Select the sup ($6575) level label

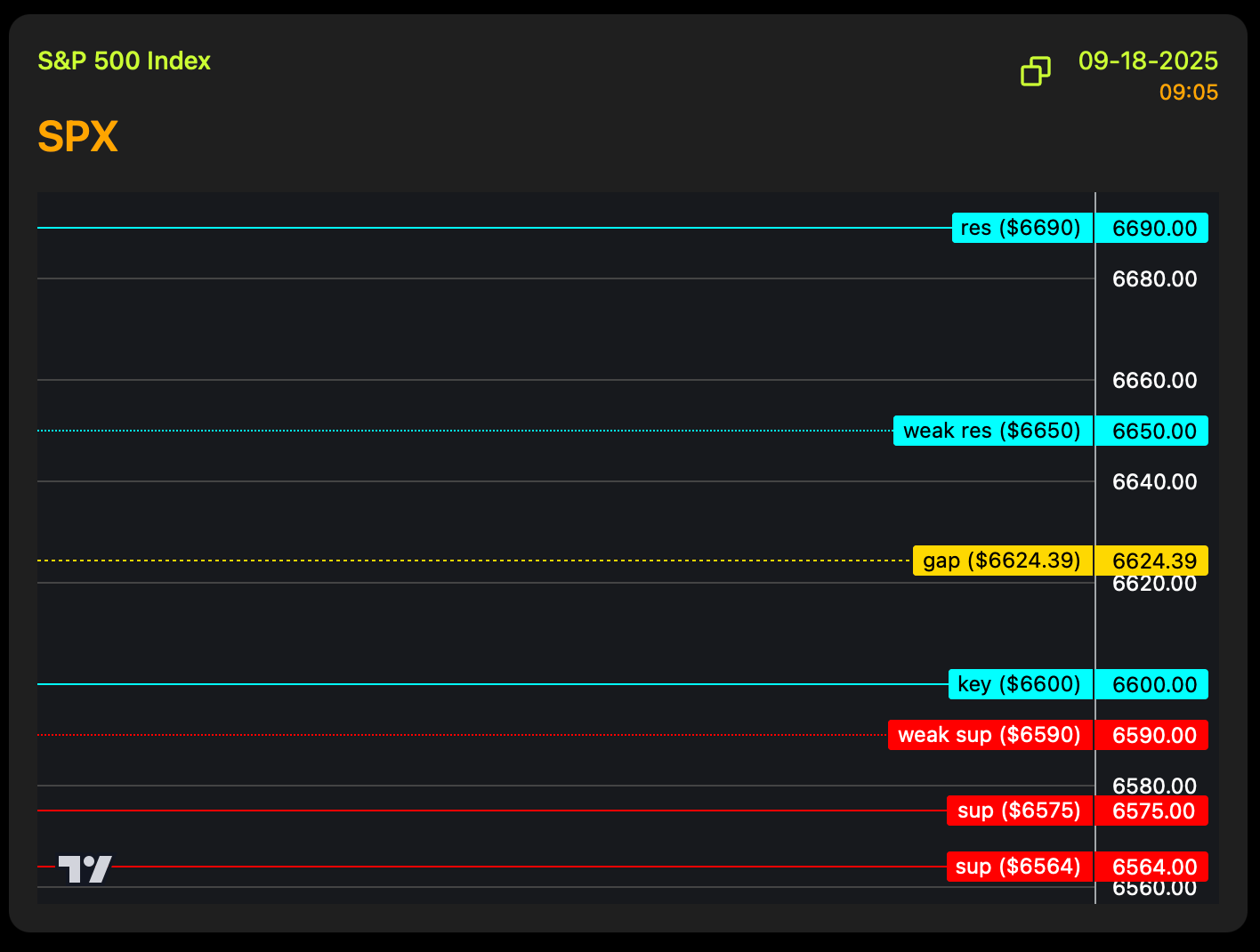[x=1020, y=811]
